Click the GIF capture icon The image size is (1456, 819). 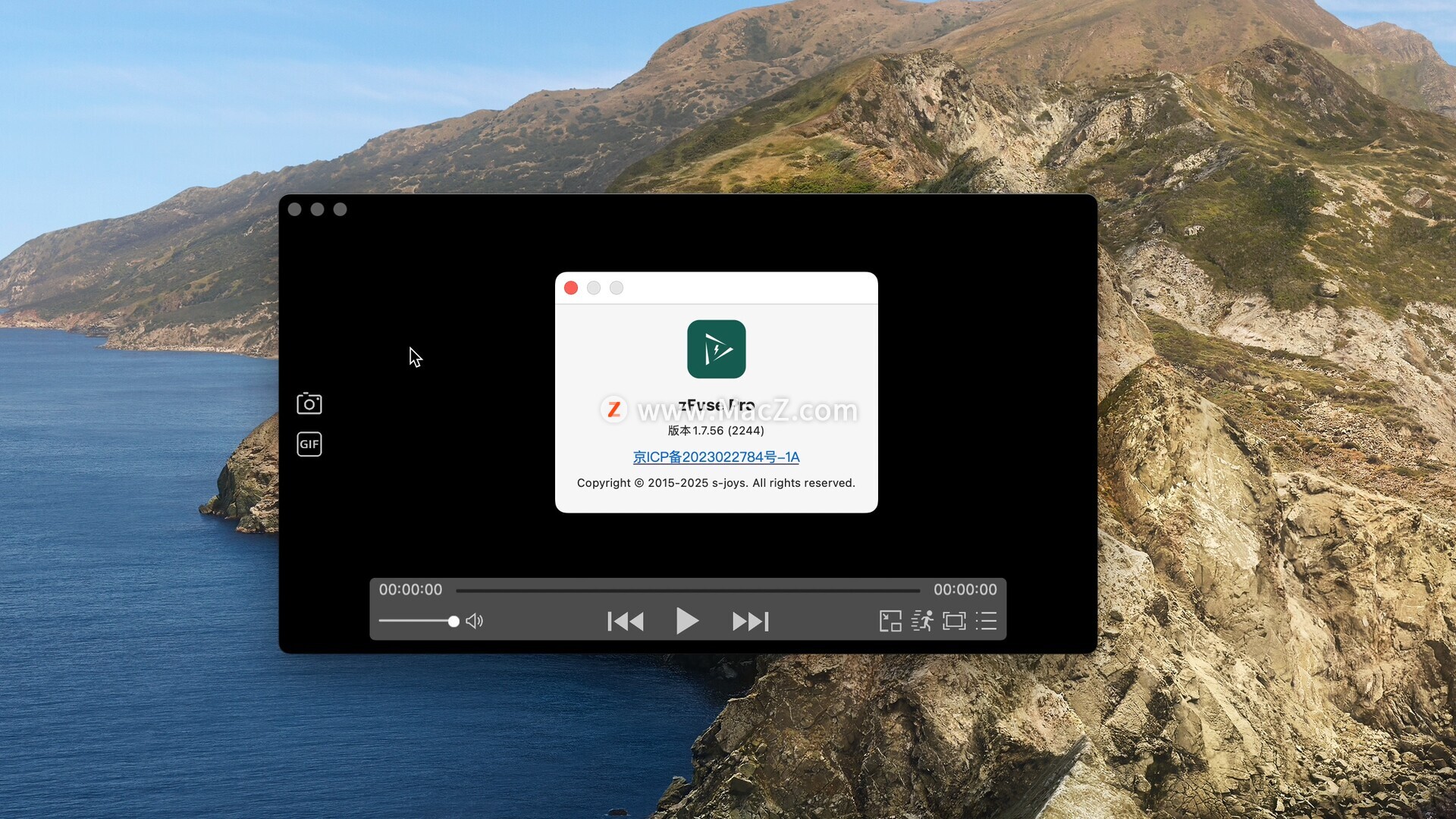309,444
